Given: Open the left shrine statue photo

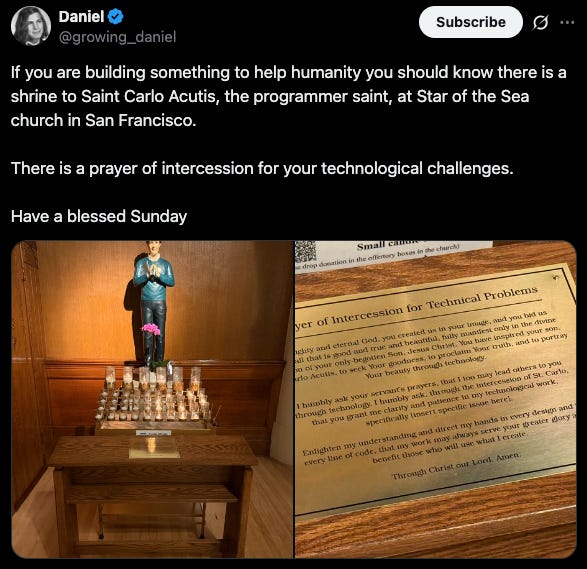Looking at the screenshot, I should pos(152,399).
